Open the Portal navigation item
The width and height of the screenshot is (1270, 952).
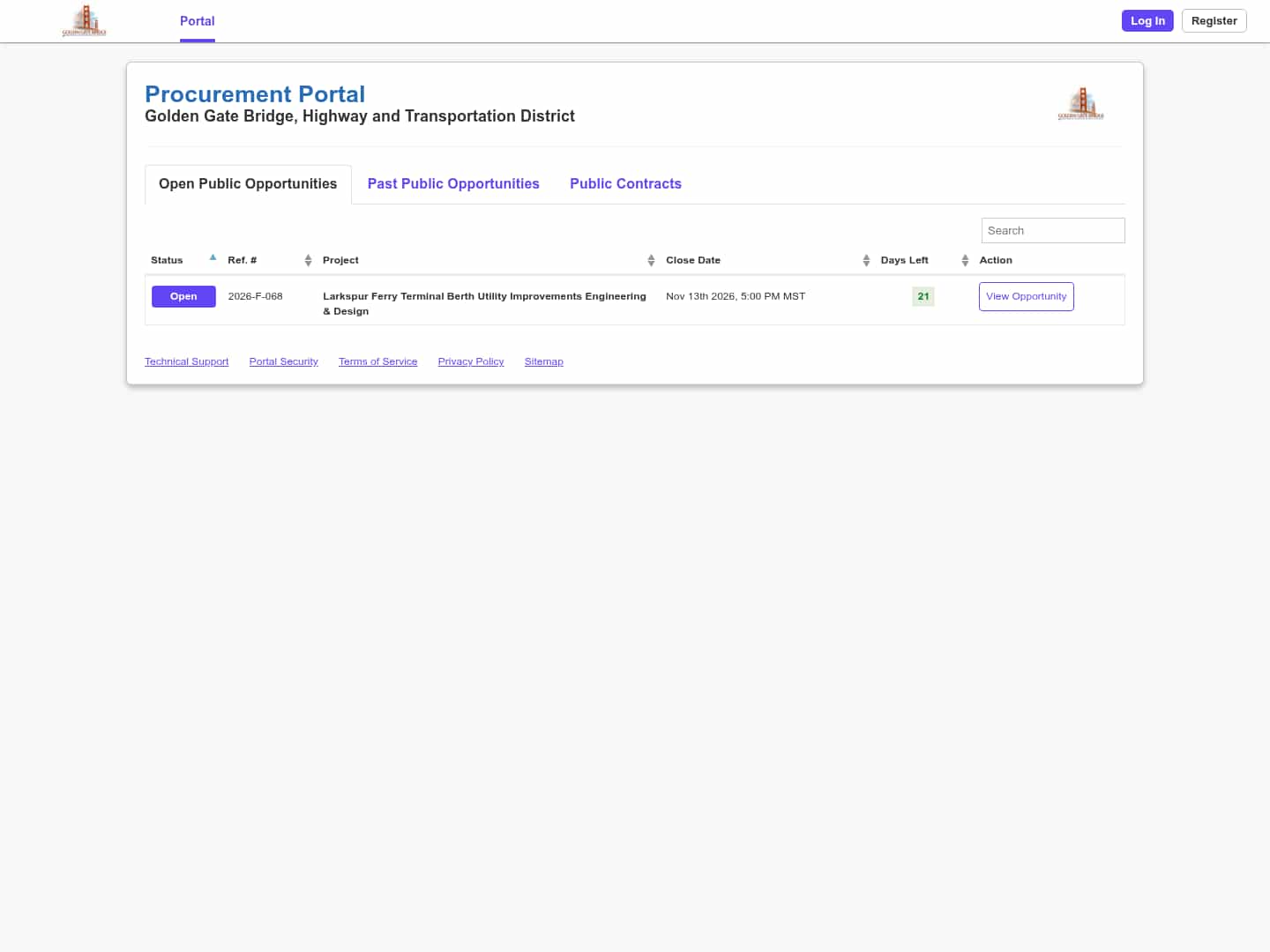197,21
